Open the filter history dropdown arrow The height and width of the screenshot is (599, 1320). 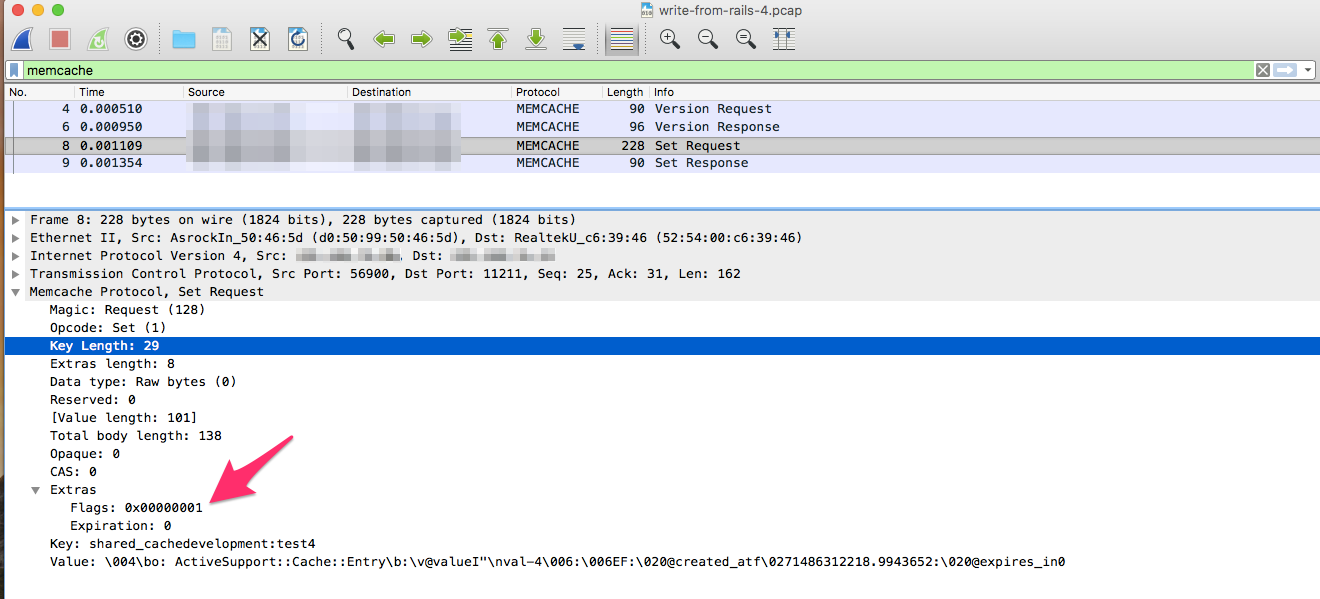[x=1308, y=70]
